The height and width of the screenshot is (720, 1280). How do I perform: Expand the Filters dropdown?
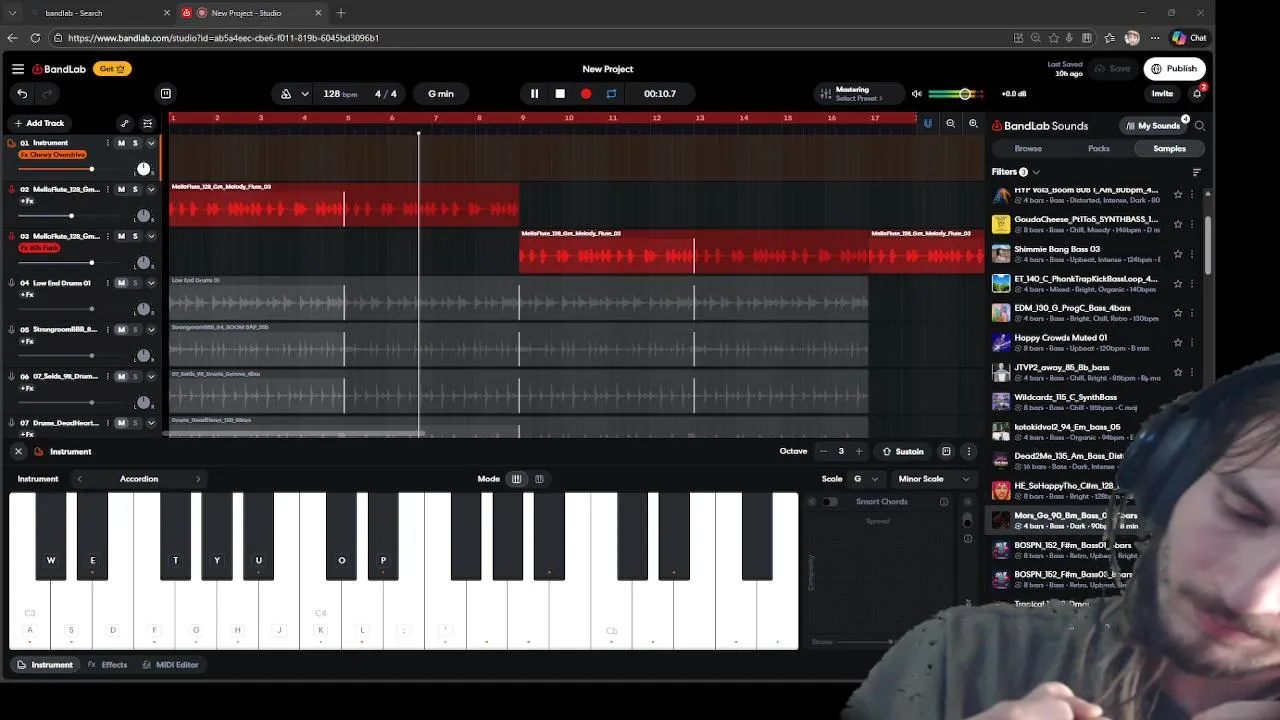(1015, 172)
